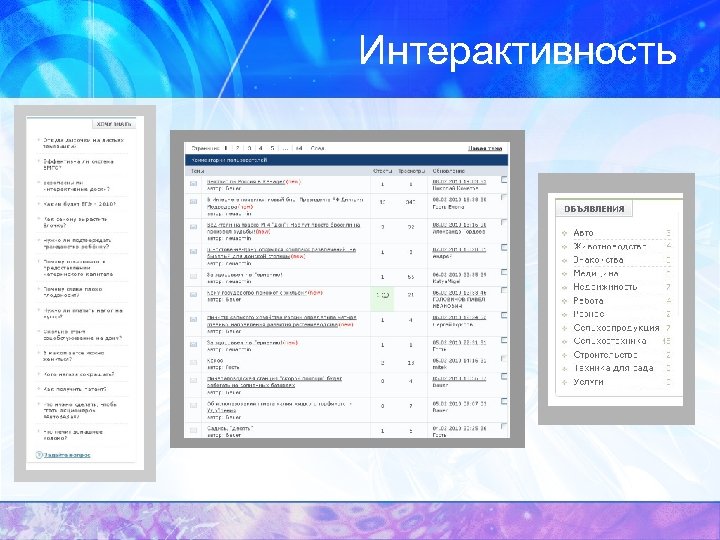
Task: Tick the checkbox of topic updated by Николай
Action: tap(504, 180)
